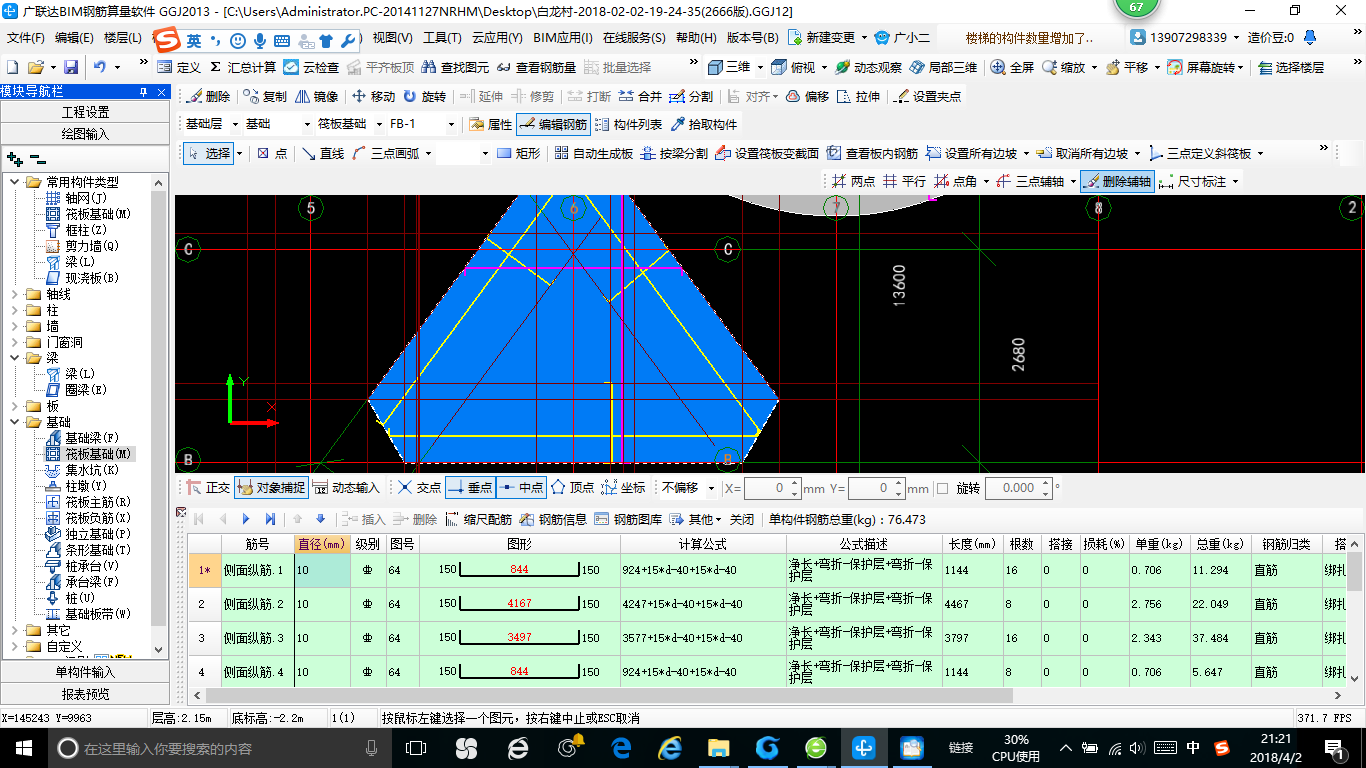Click the rotation angle input field

pos(1018,488)
